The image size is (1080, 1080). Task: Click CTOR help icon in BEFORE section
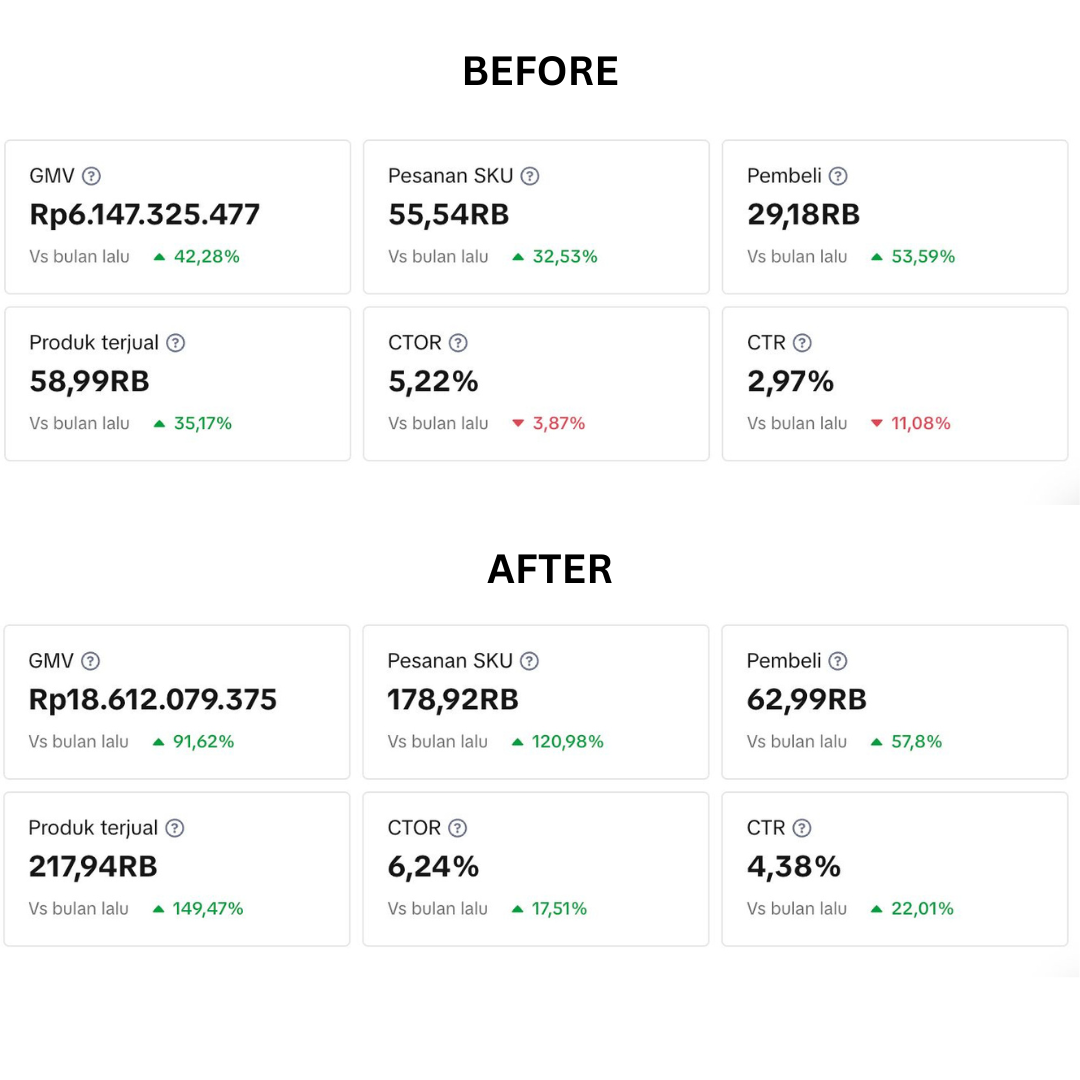click(x=458, y=343)
